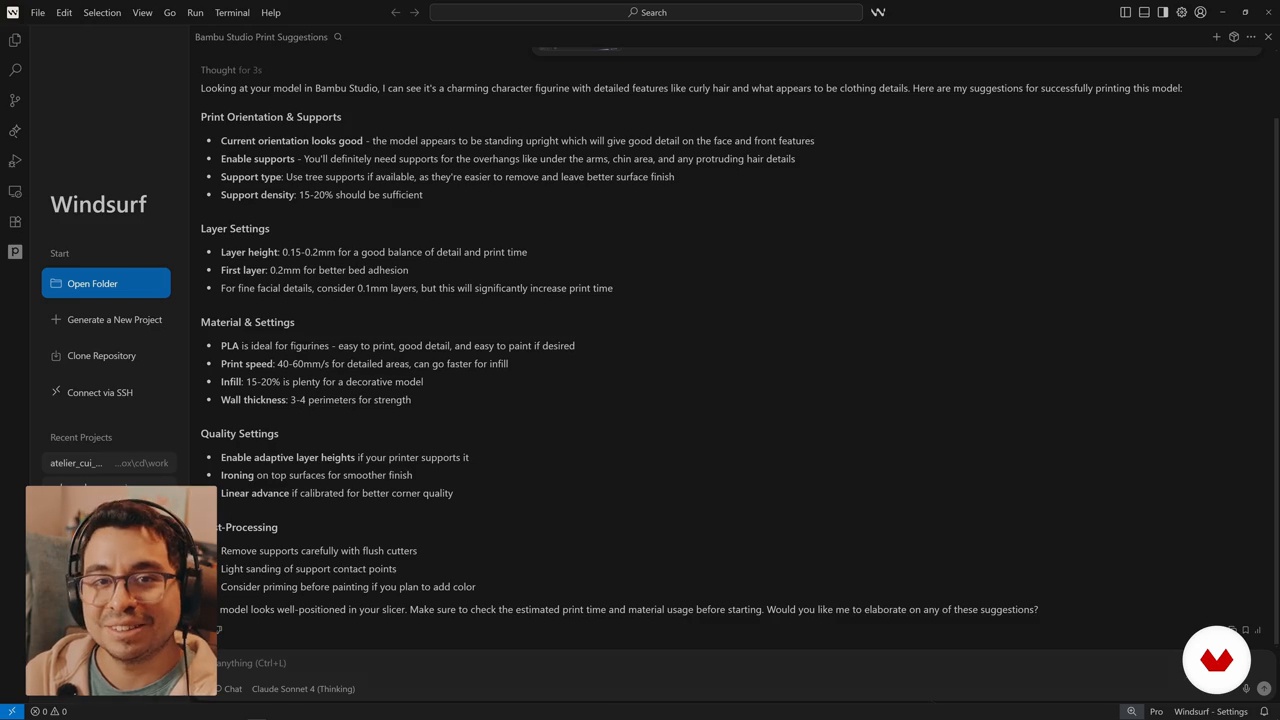Open the Extensions view in activity bar
This screenshot has width=1280, height=720.
pos(15,221)
